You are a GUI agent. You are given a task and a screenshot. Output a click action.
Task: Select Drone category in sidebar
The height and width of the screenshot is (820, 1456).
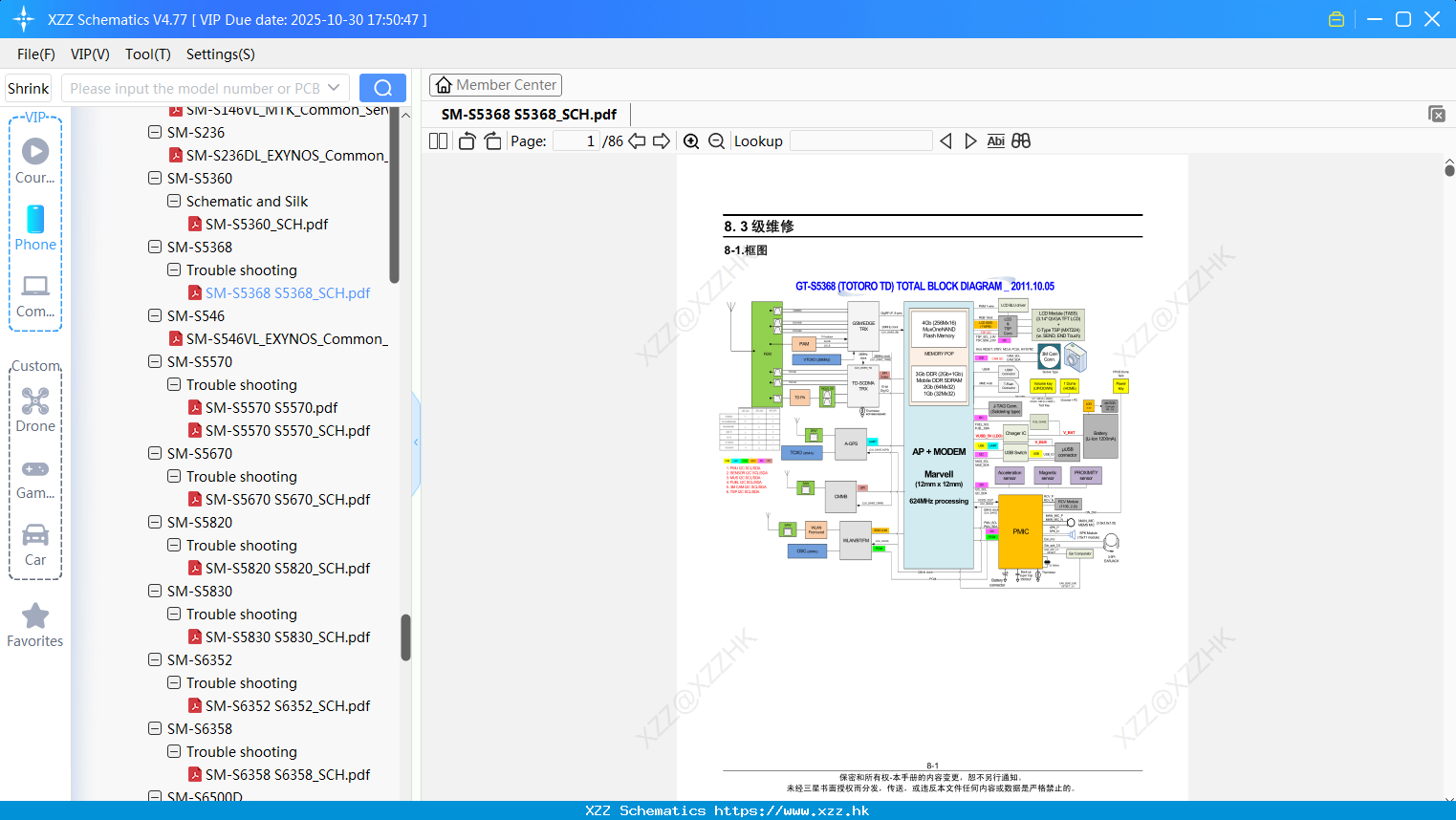pyautogui.click(x=35, y=409)
